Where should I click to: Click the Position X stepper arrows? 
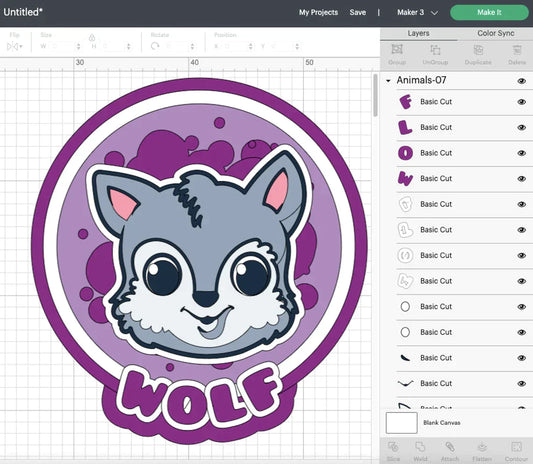[x=251, y=46]
